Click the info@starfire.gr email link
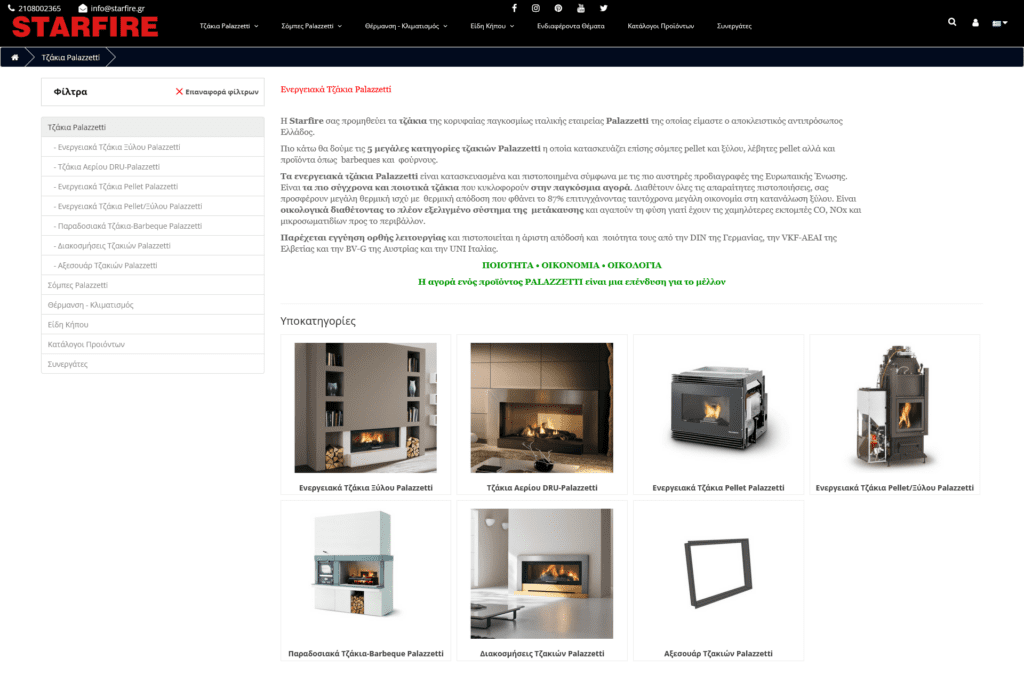The width and height of the screenshot is (1024, 699). [x=118, y=8]
